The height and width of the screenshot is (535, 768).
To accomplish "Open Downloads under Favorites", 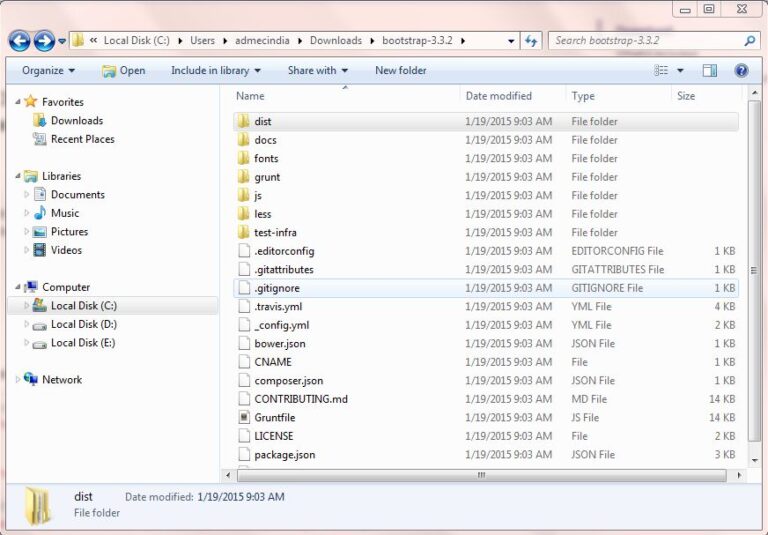I will coord(76,121).
